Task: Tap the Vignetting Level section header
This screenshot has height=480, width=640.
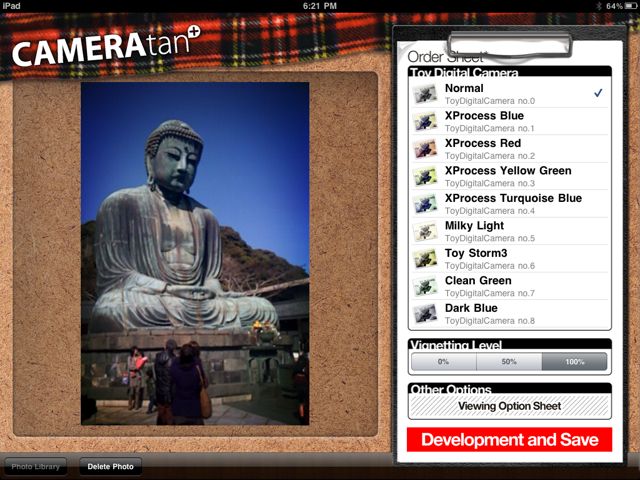Action: 509,344
